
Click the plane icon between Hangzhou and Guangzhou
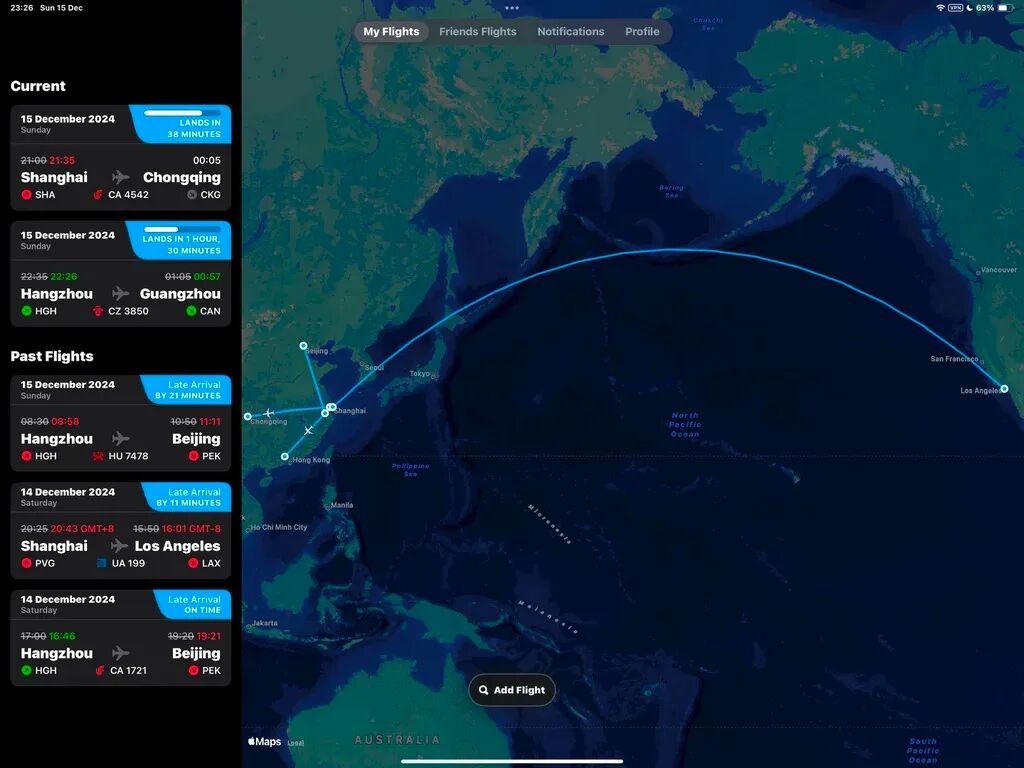point(121,293)
